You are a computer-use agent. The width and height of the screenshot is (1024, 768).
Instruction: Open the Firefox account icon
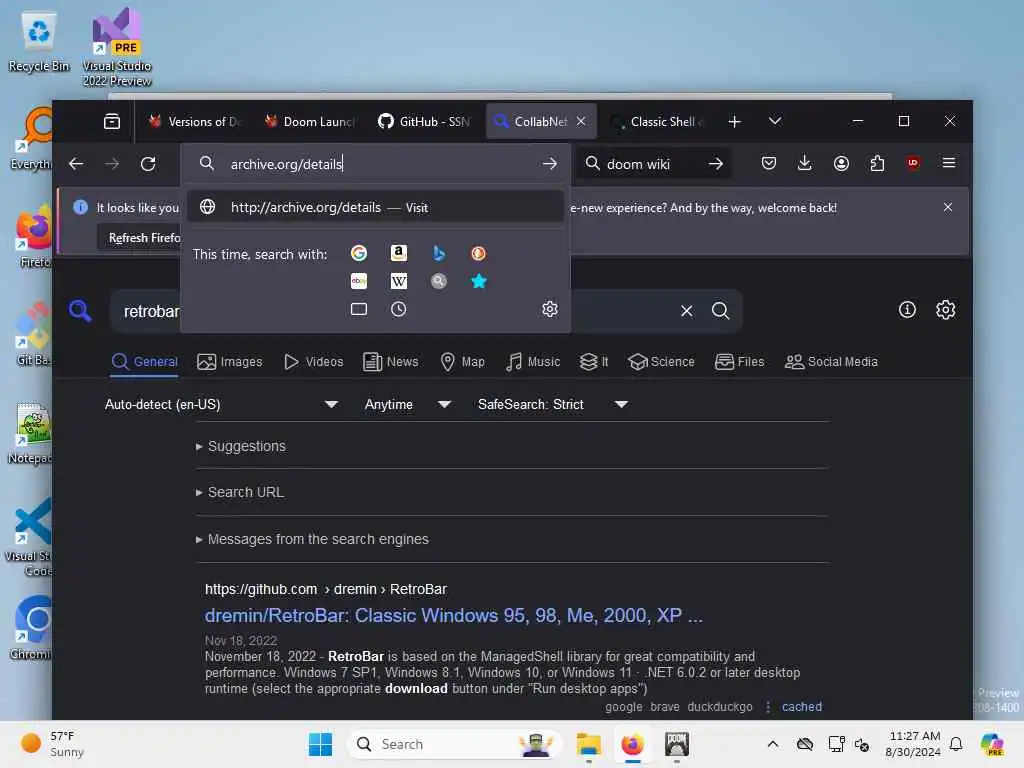(x=841, y=163)
